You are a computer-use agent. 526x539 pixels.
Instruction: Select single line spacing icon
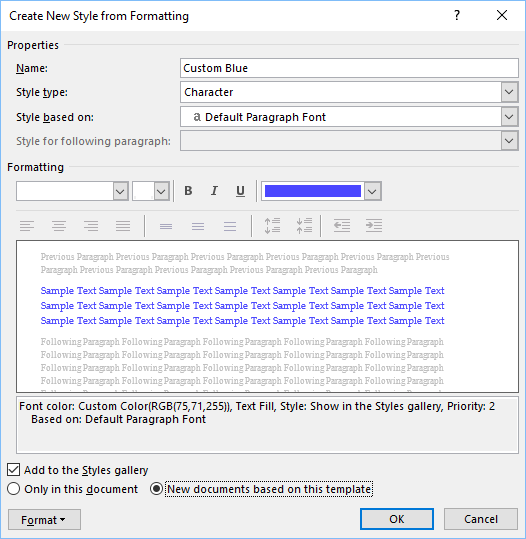point(166,226)
